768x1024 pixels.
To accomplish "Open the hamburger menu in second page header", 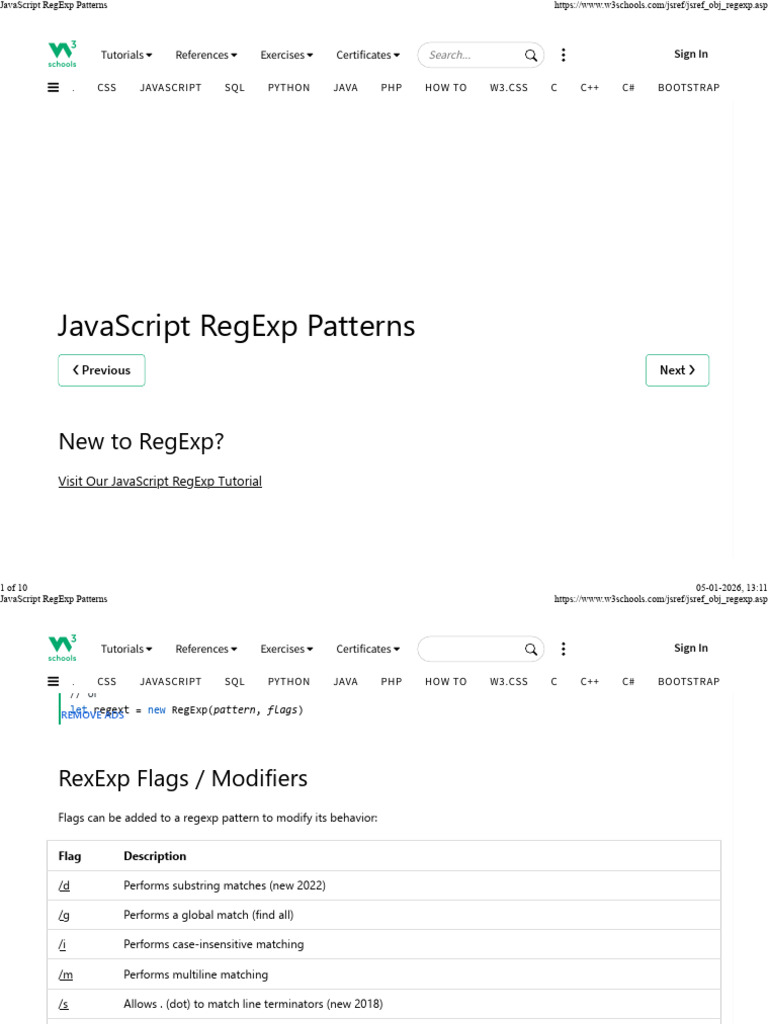I will point(54,681).
